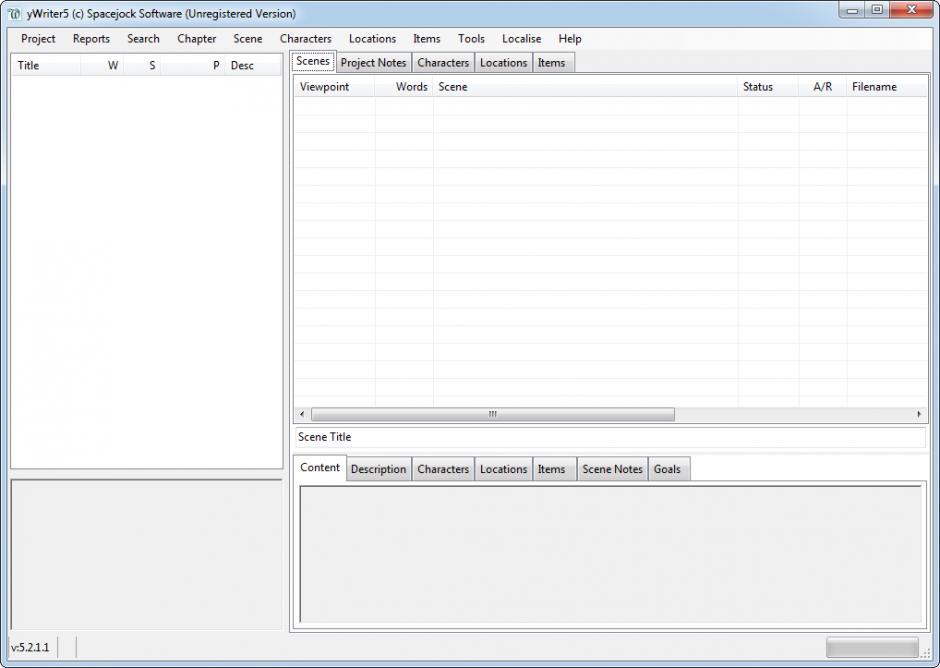
Task: Switch to the Scenes tab
Action: (x=313, y=61)
